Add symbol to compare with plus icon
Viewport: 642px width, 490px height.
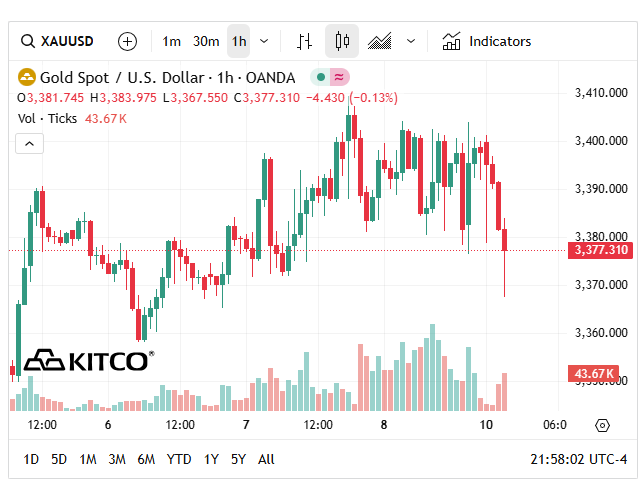127,41
